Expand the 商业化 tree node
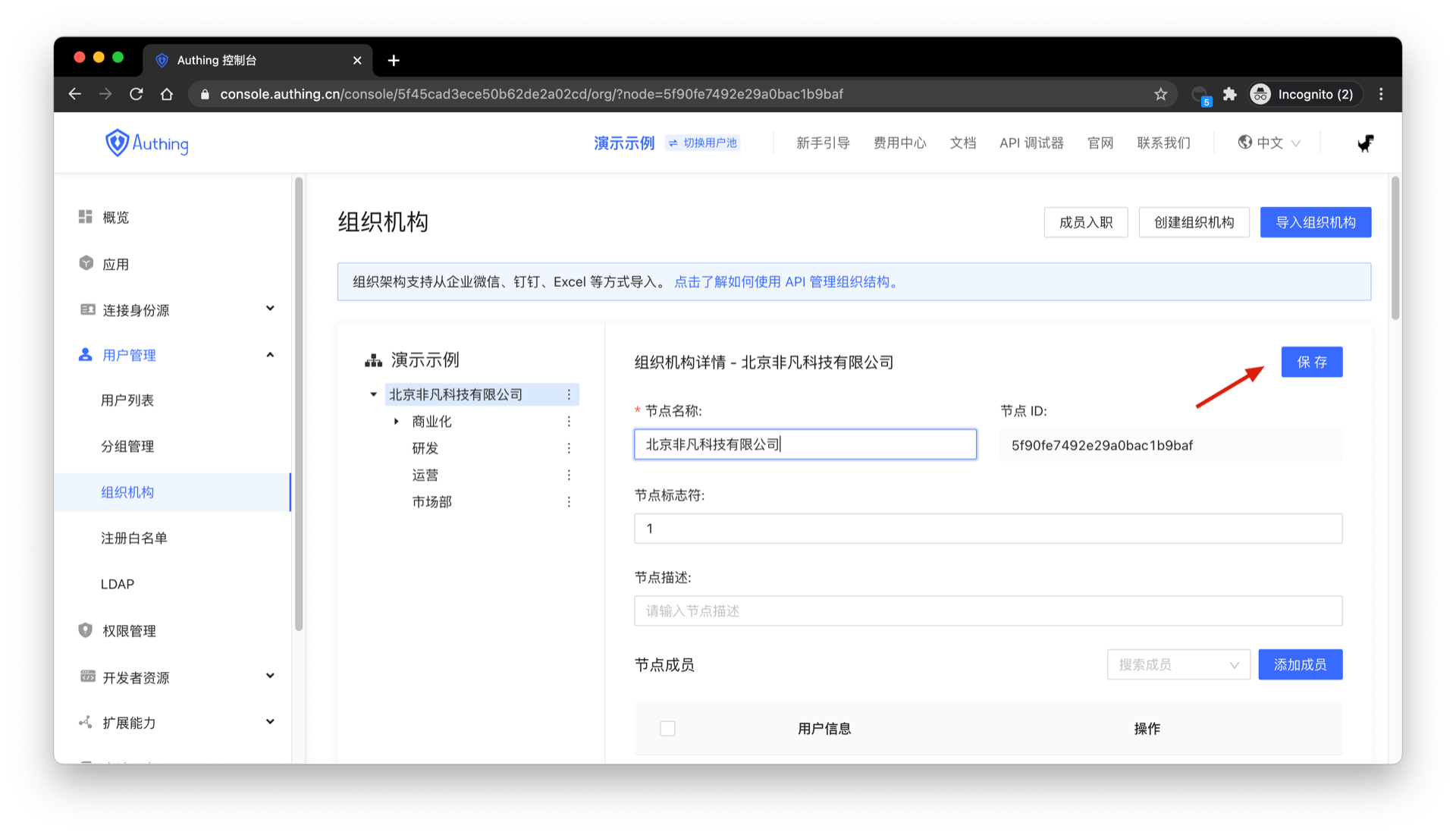The height and width of the screenshot is (835, 1456). 397,421
